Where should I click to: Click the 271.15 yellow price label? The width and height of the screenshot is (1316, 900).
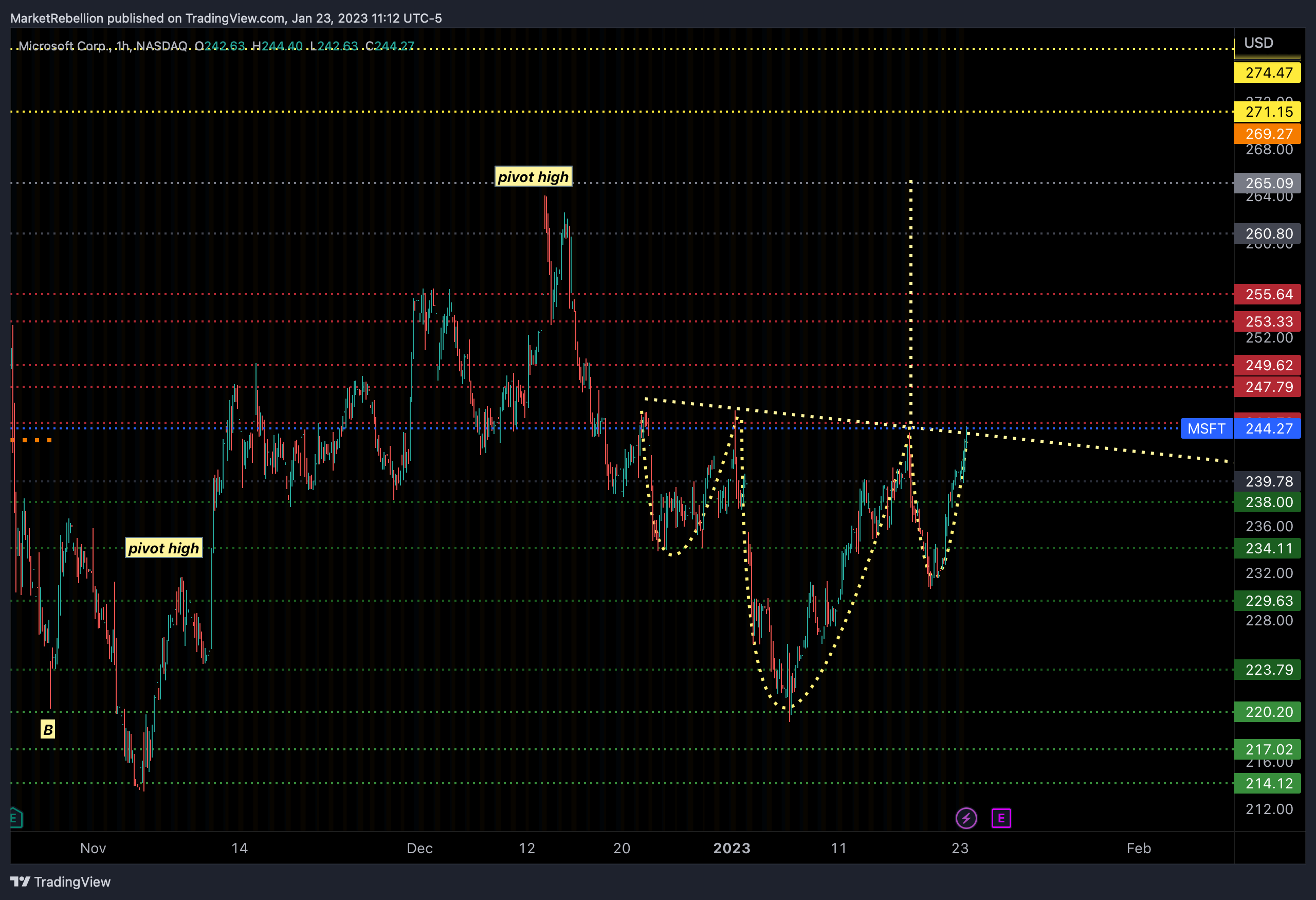tap(1267, 112)
